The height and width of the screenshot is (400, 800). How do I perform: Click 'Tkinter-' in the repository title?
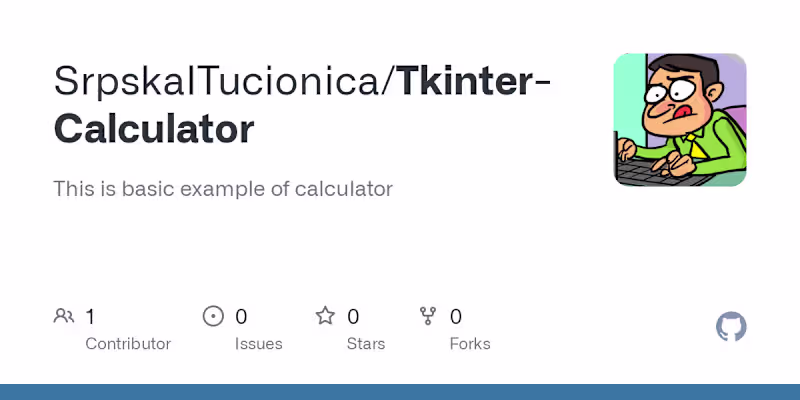[x=474, y=80]
